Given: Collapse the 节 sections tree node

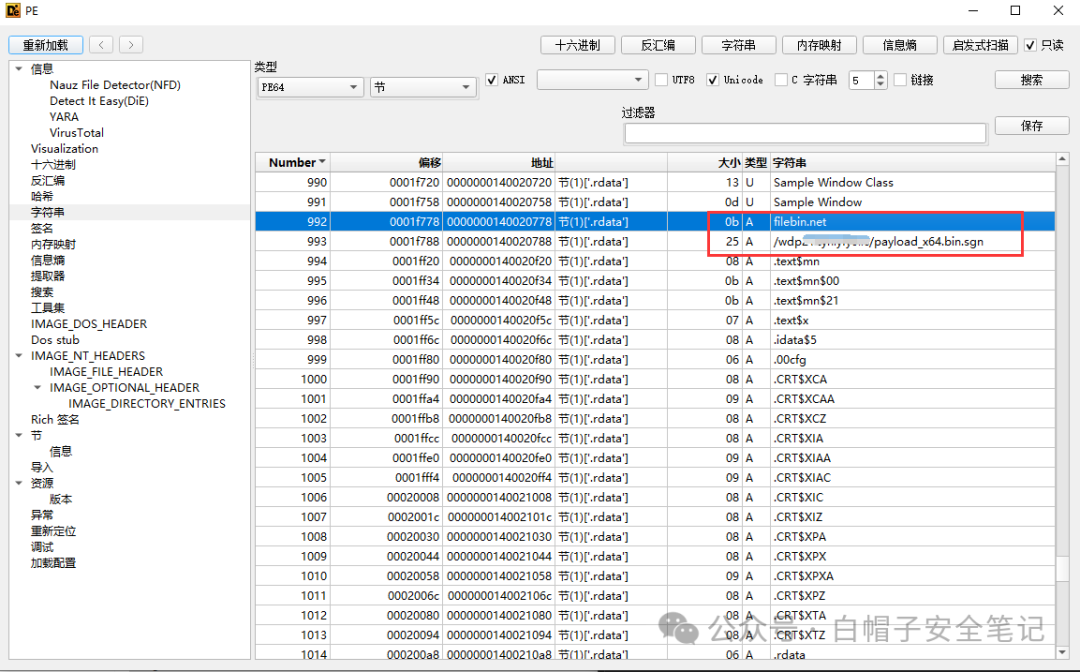Looking at the screenshot, I should 19,435.
